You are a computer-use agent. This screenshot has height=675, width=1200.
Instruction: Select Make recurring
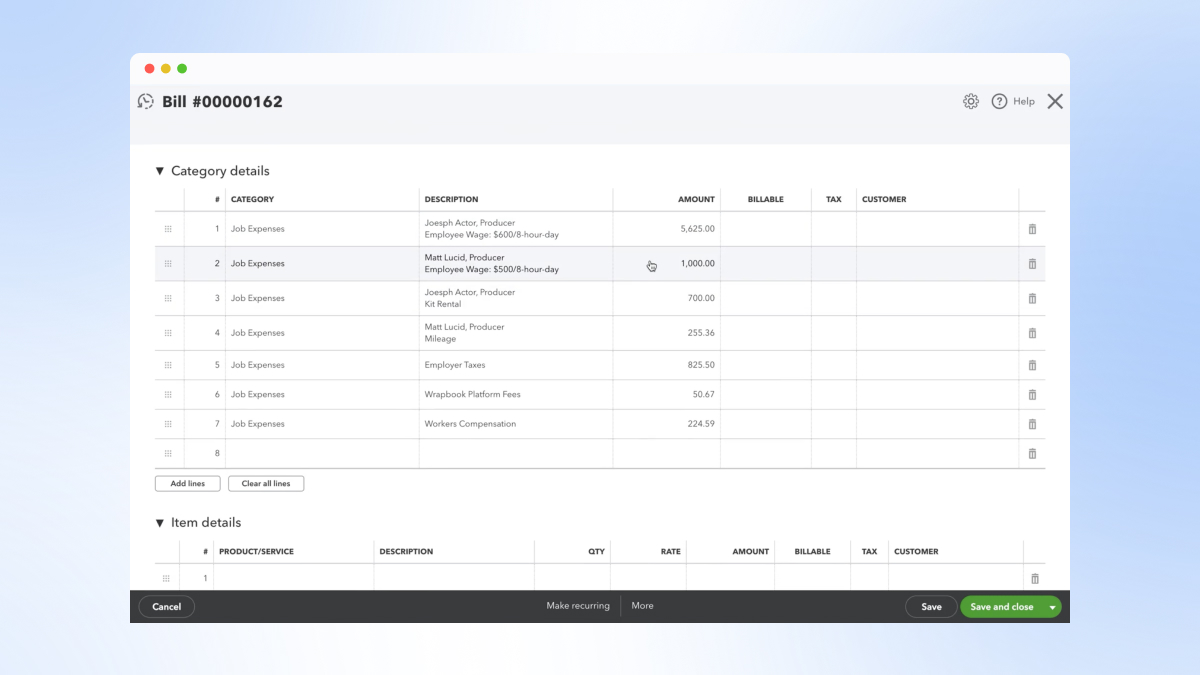point(577,605)
